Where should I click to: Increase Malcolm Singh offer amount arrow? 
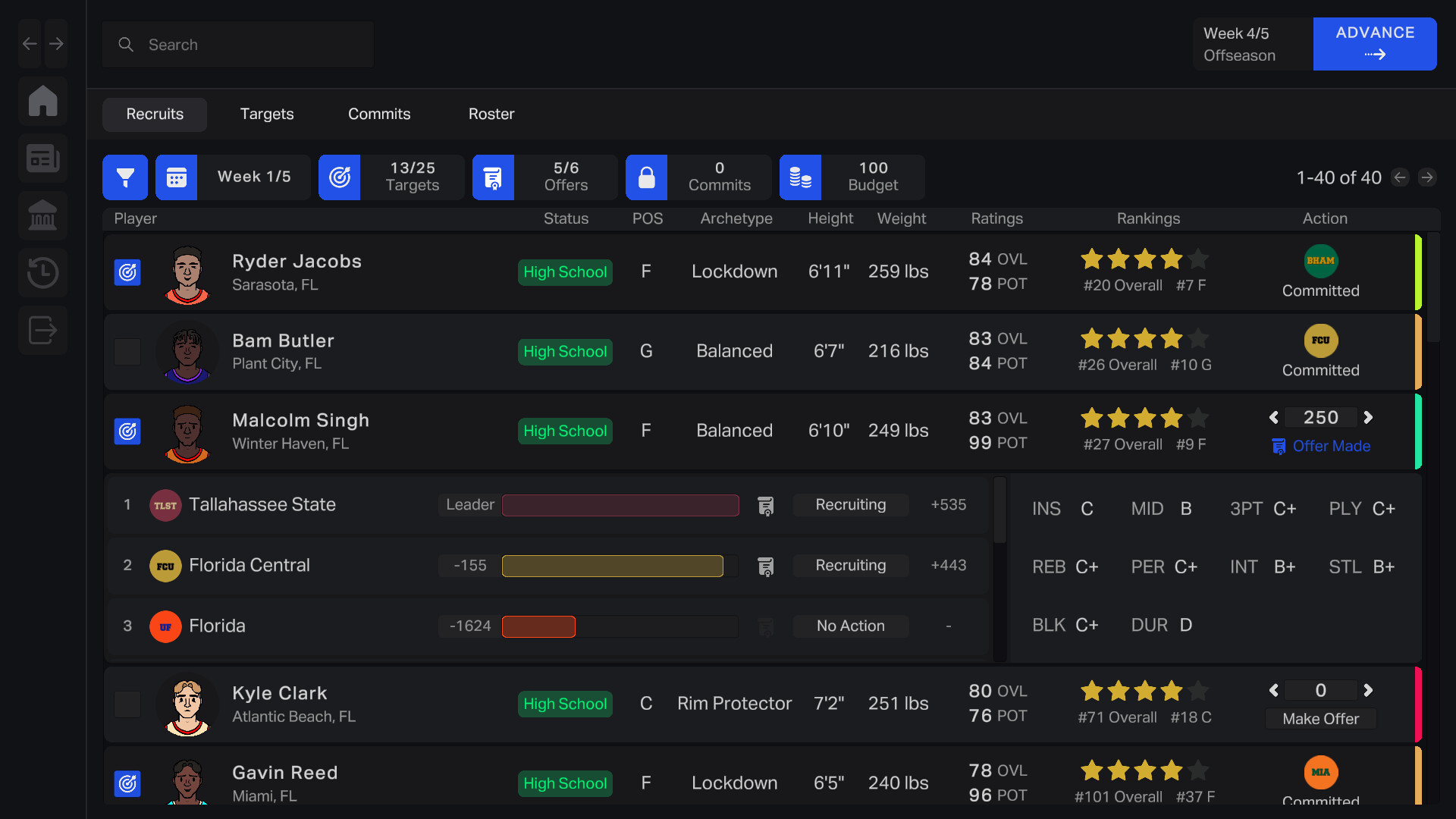1368,418
